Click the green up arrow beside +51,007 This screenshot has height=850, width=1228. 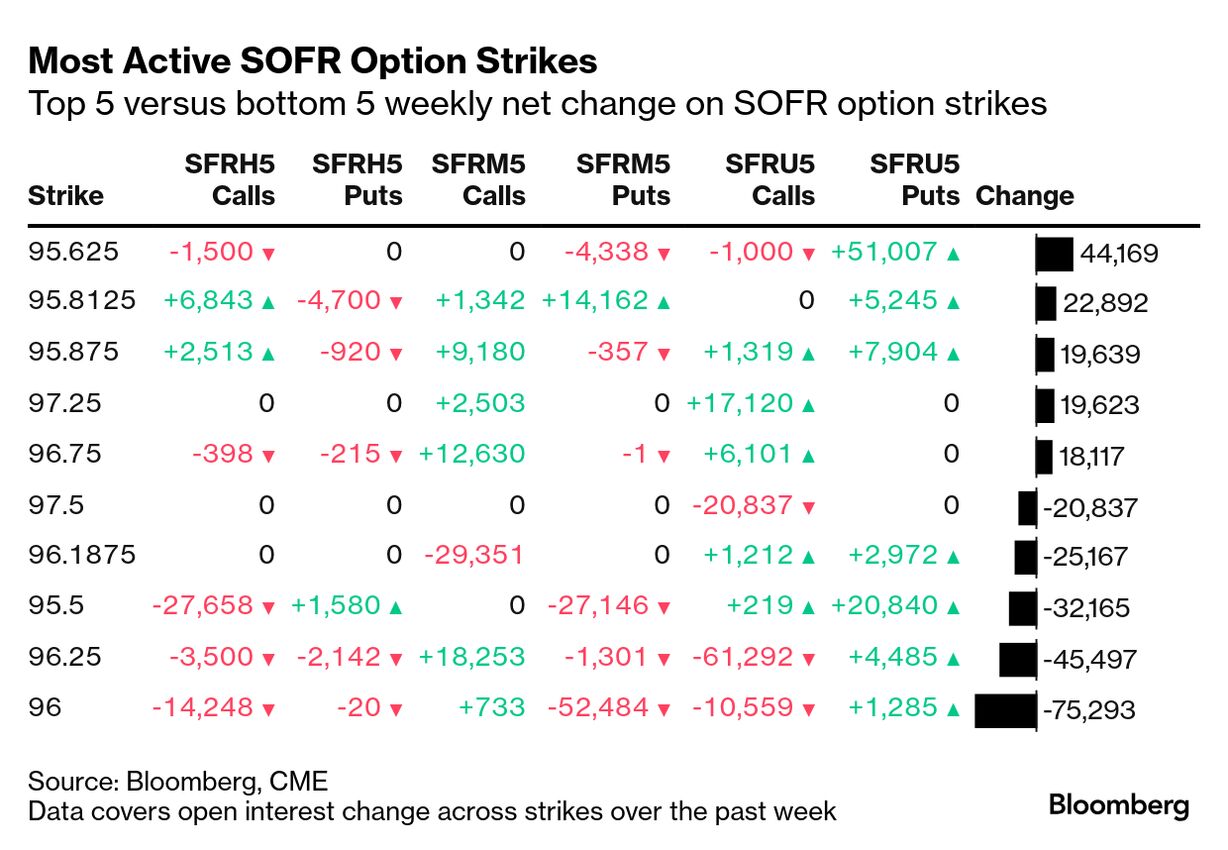[x=953, y=253]
